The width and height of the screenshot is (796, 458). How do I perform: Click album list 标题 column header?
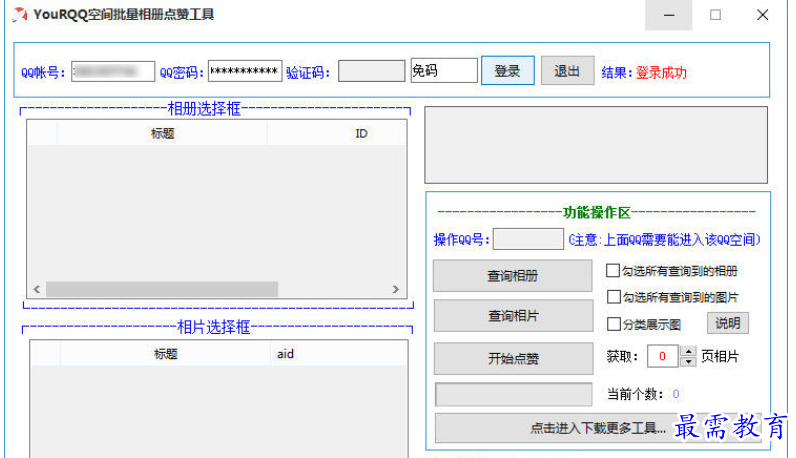pos(162,134)
